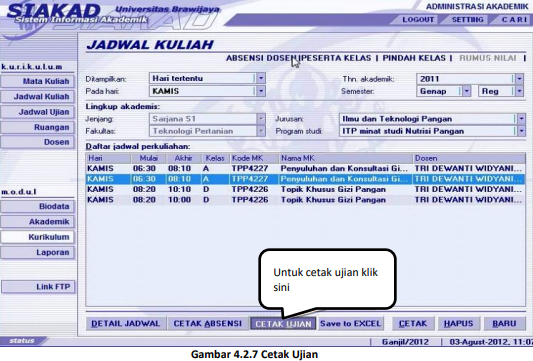This screenshot has height=361, width=533.
Task: Sort the schedule by the Dosen column header
Action: (469, 158)
